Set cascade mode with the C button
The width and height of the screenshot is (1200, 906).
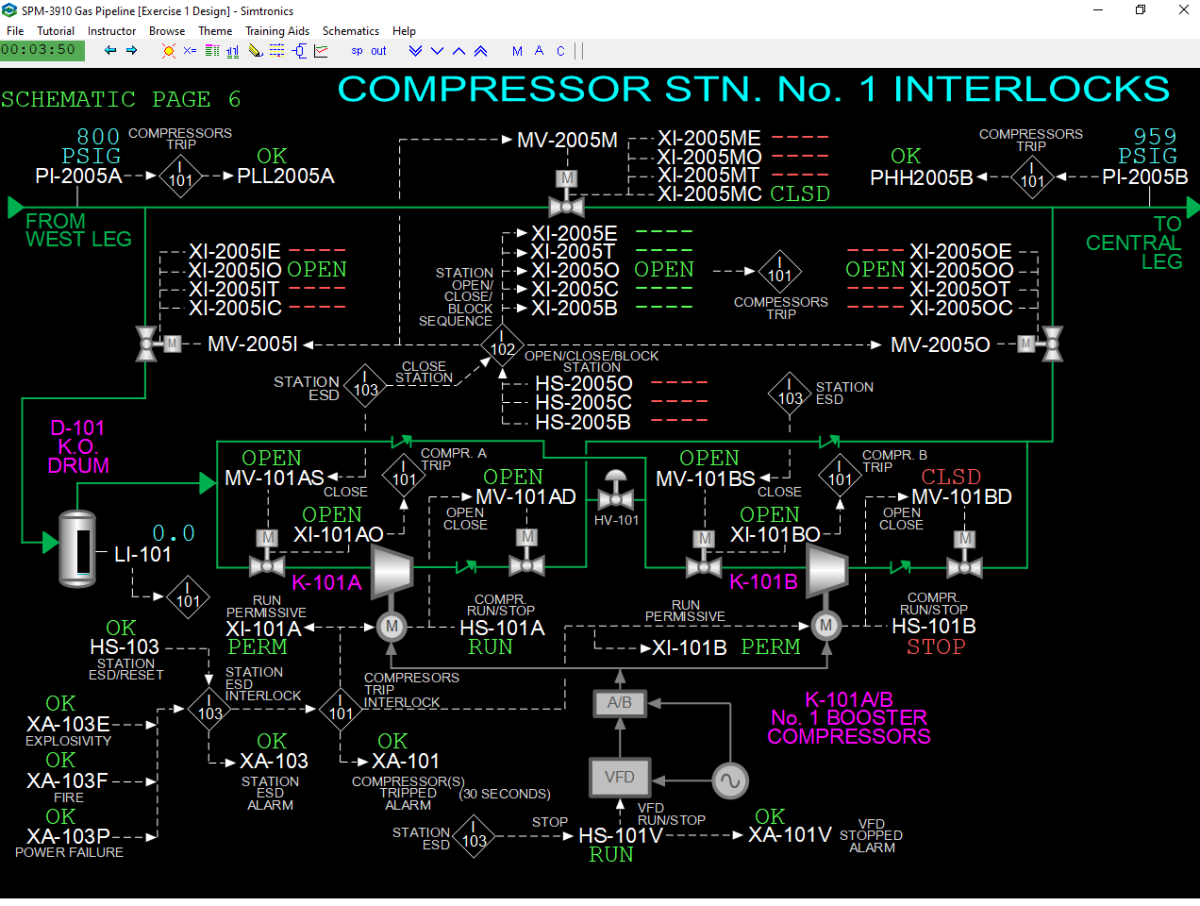click(561, 51)
